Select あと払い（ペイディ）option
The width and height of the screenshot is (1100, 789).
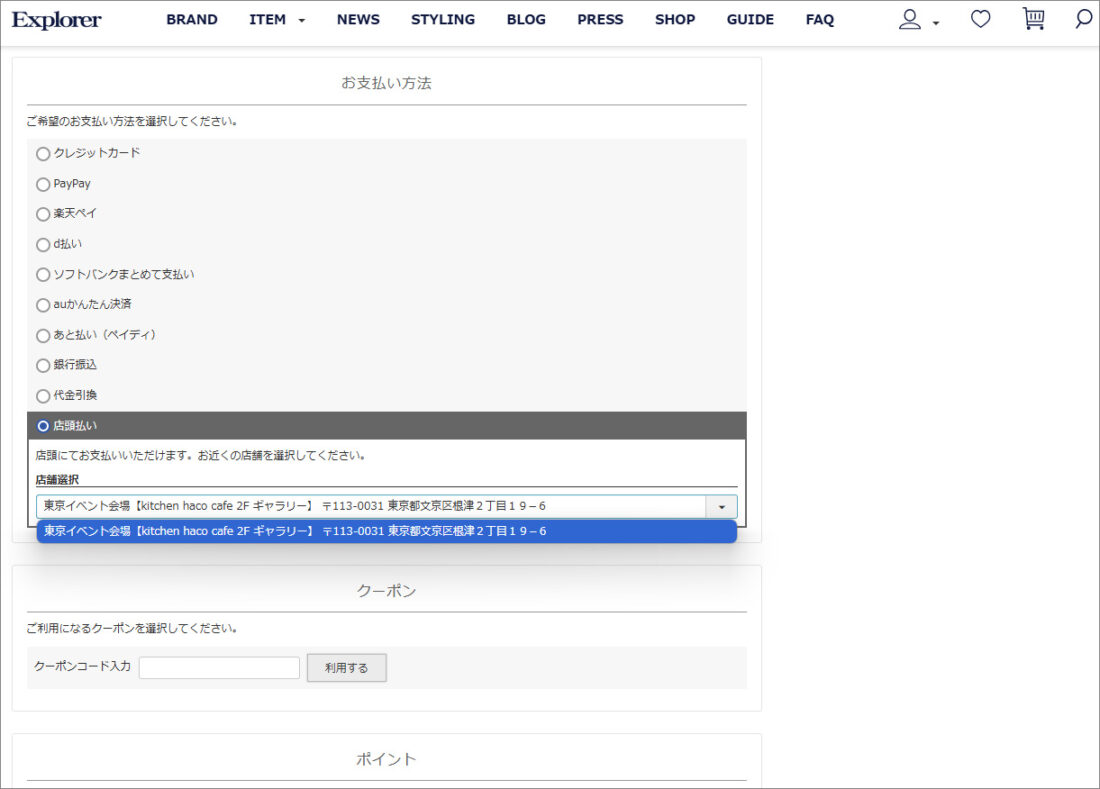[43, 336]
